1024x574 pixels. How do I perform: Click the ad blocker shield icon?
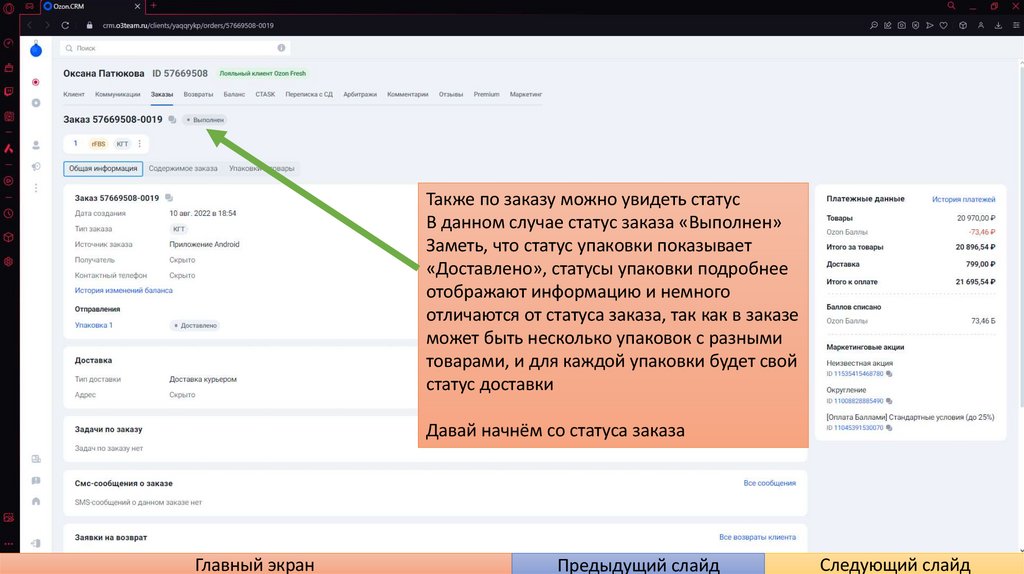point(916,25)
